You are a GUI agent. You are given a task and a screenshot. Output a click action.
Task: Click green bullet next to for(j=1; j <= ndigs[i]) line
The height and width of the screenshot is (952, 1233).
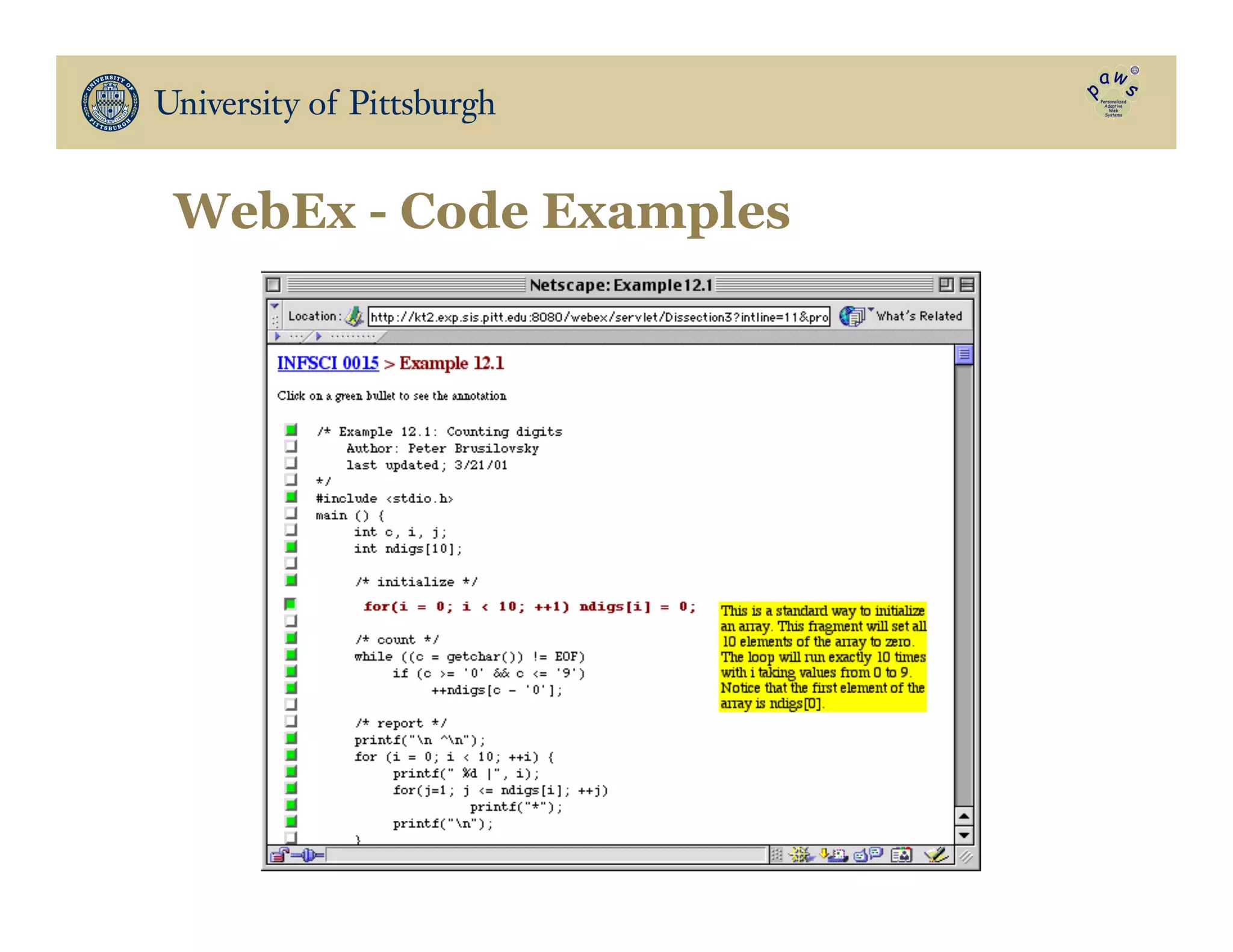click(x=291, y=788)
